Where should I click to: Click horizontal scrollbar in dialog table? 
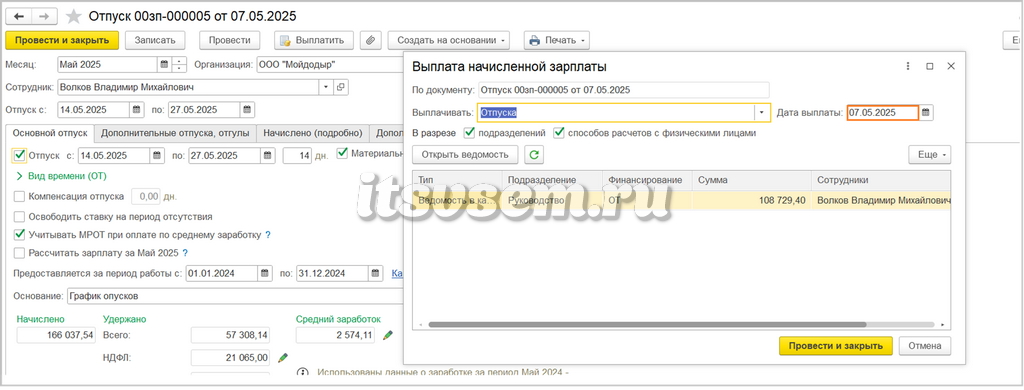point(647,324)
